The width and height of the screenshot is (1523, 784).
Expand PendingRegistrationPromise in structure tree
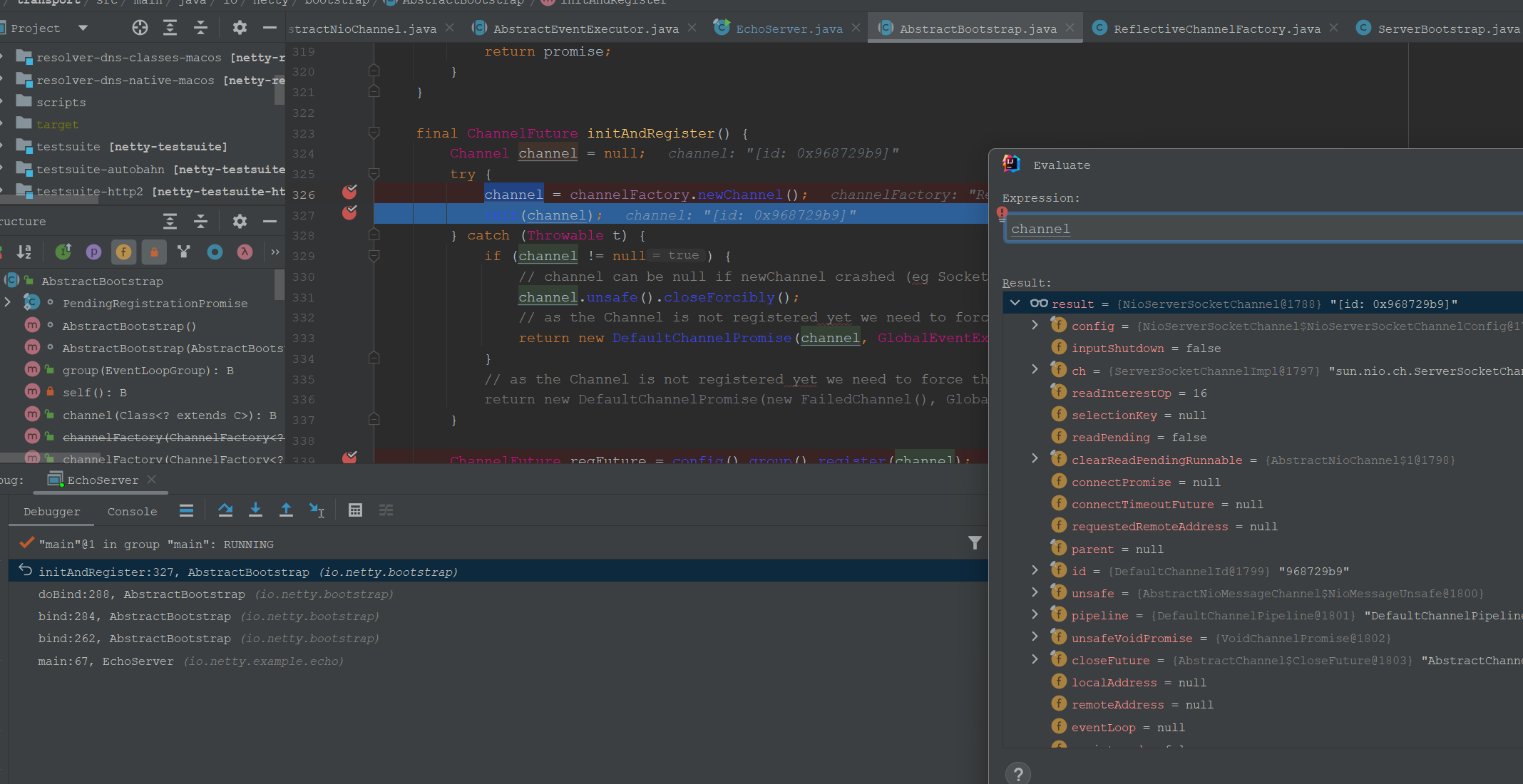click(x=8, y=303)
